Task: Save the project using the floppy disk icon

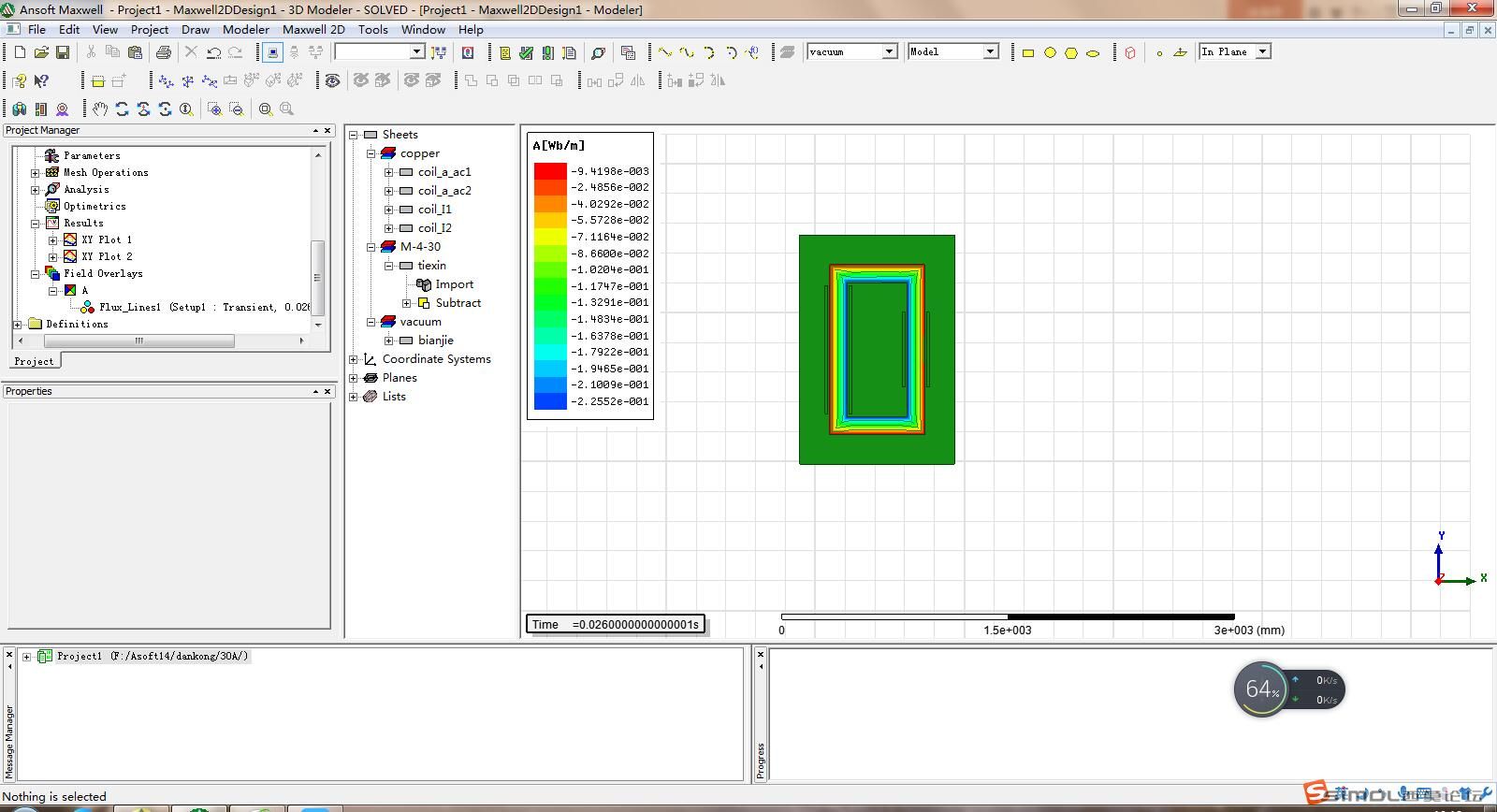Action: point(63,52)
